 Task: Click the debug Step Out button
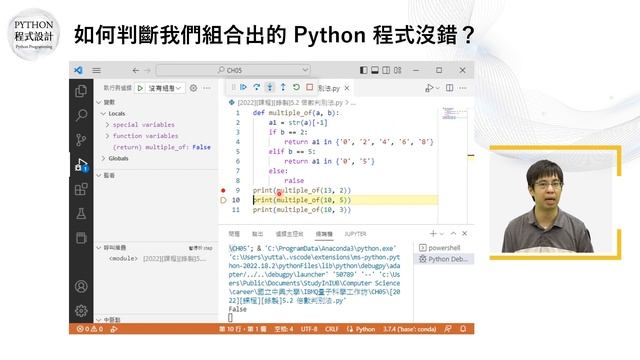tap(283, 87)
